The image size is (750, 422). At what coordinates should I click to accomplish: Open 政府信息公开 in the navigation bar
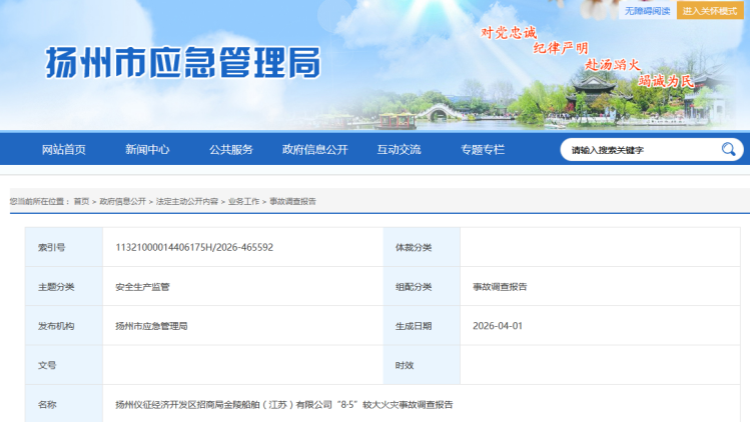315,150
